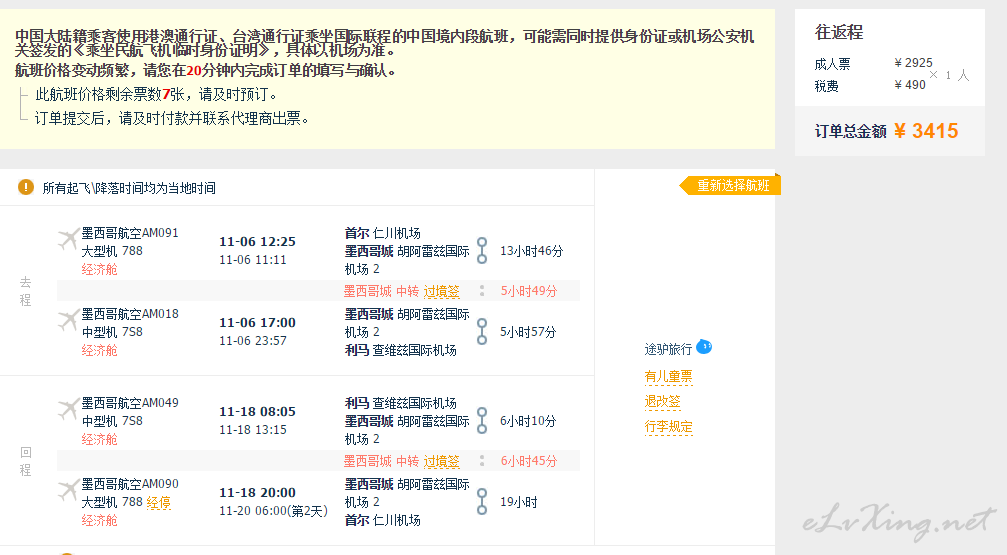This screenshot has height=555, width=1007.
Task: Click tax fee amount ¥ 490
Action: [910, 85]
